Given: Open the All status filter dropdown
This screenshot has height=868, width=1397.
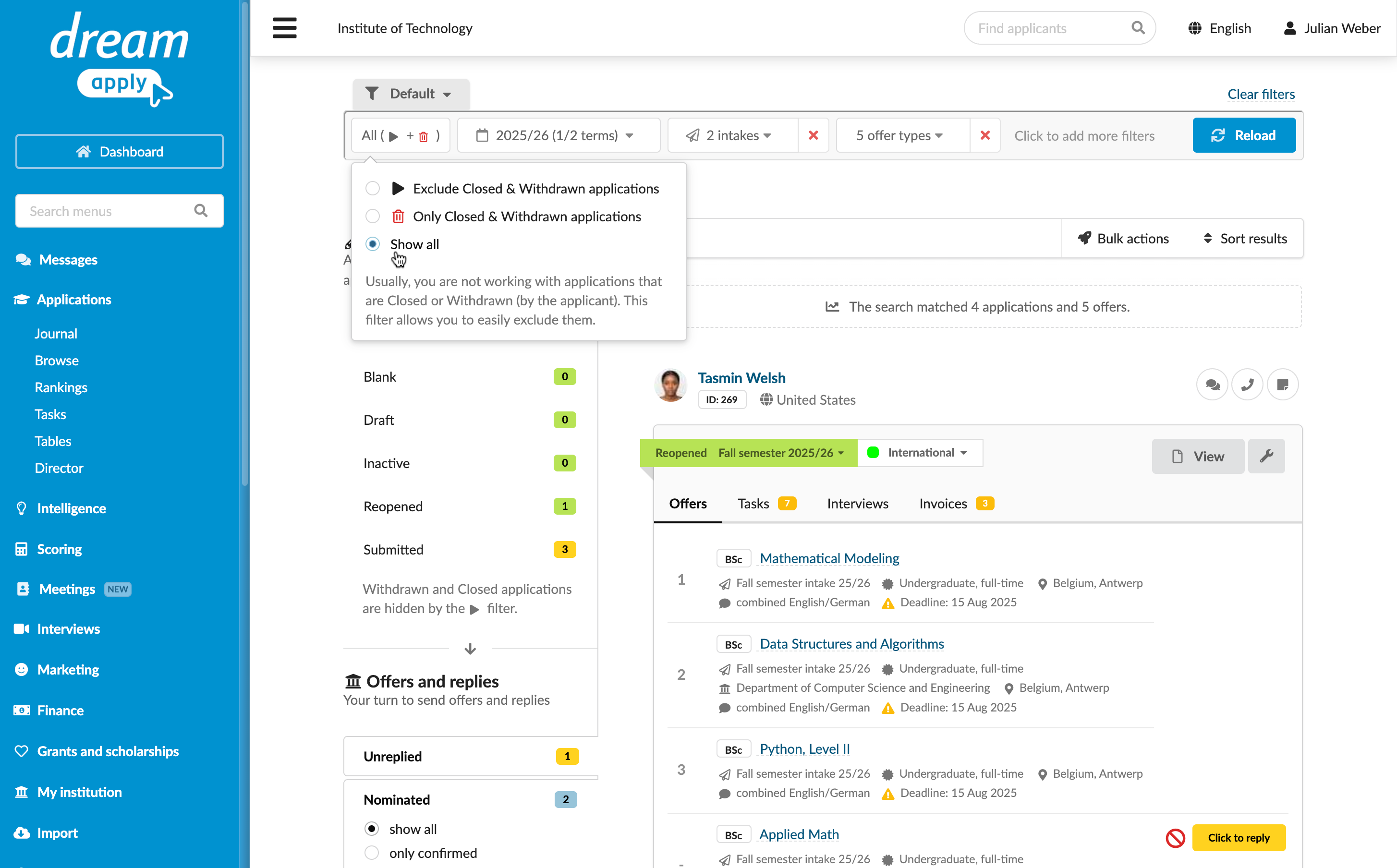Looking at the screenshot, I should pyautogui.click(x=400, y=135).
